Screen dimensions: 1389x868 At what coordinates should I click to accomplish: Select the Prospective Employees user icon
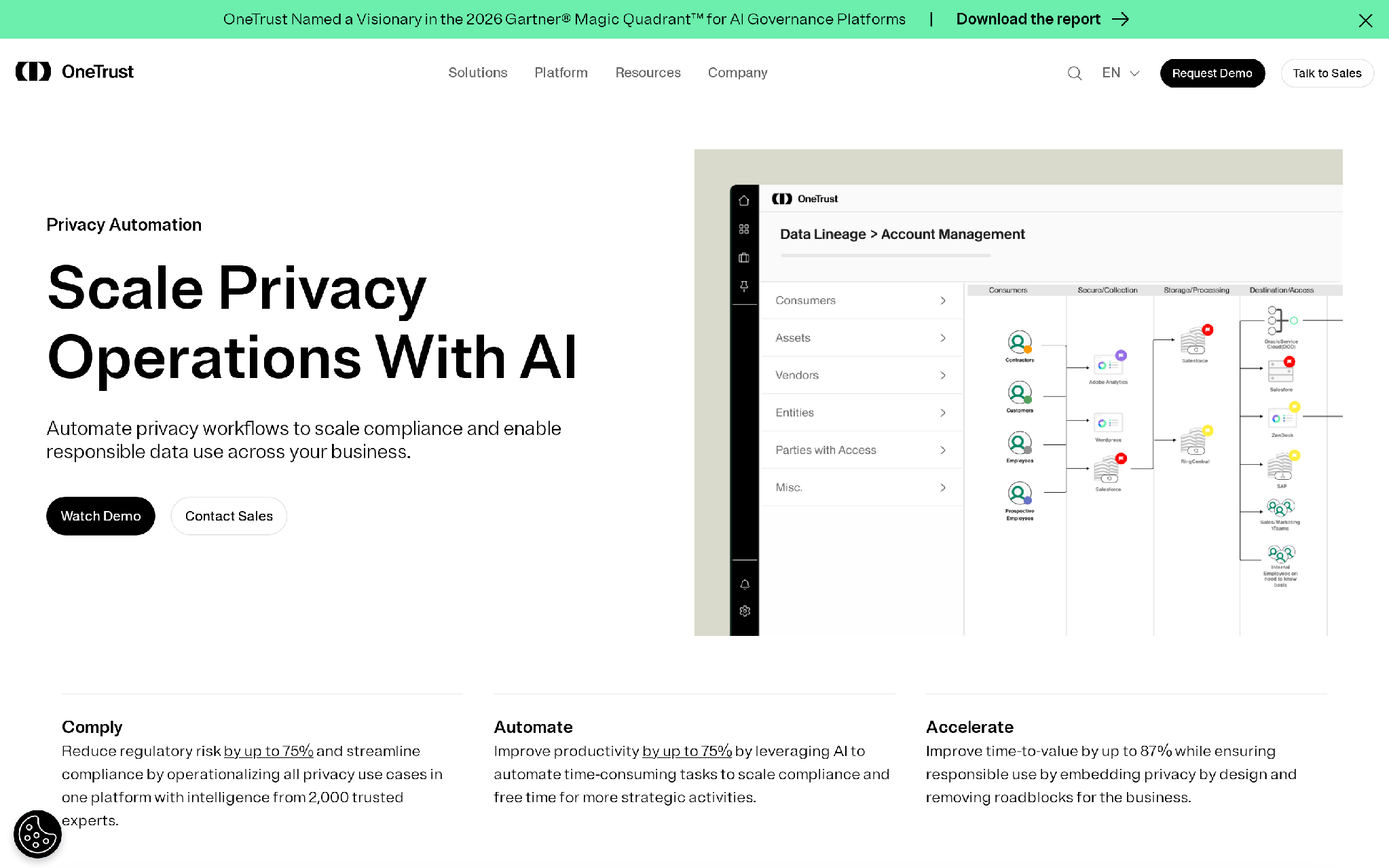1020,493
